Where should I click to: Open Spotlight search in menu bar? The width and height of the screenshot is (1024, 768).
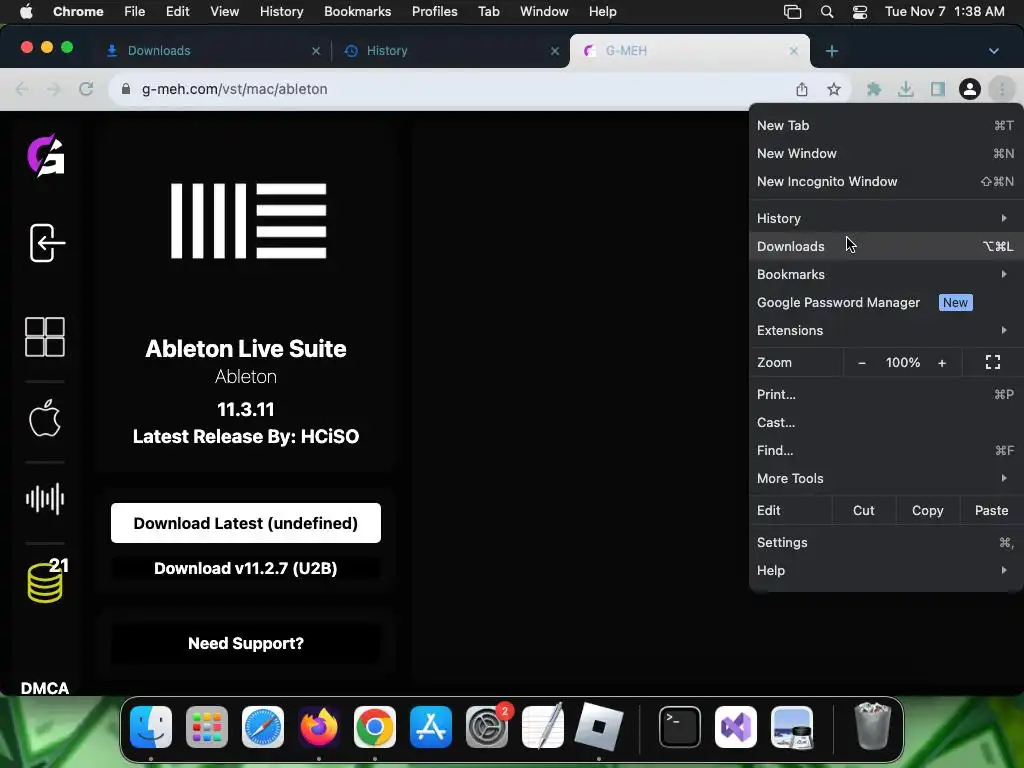(x=827, y=12)
